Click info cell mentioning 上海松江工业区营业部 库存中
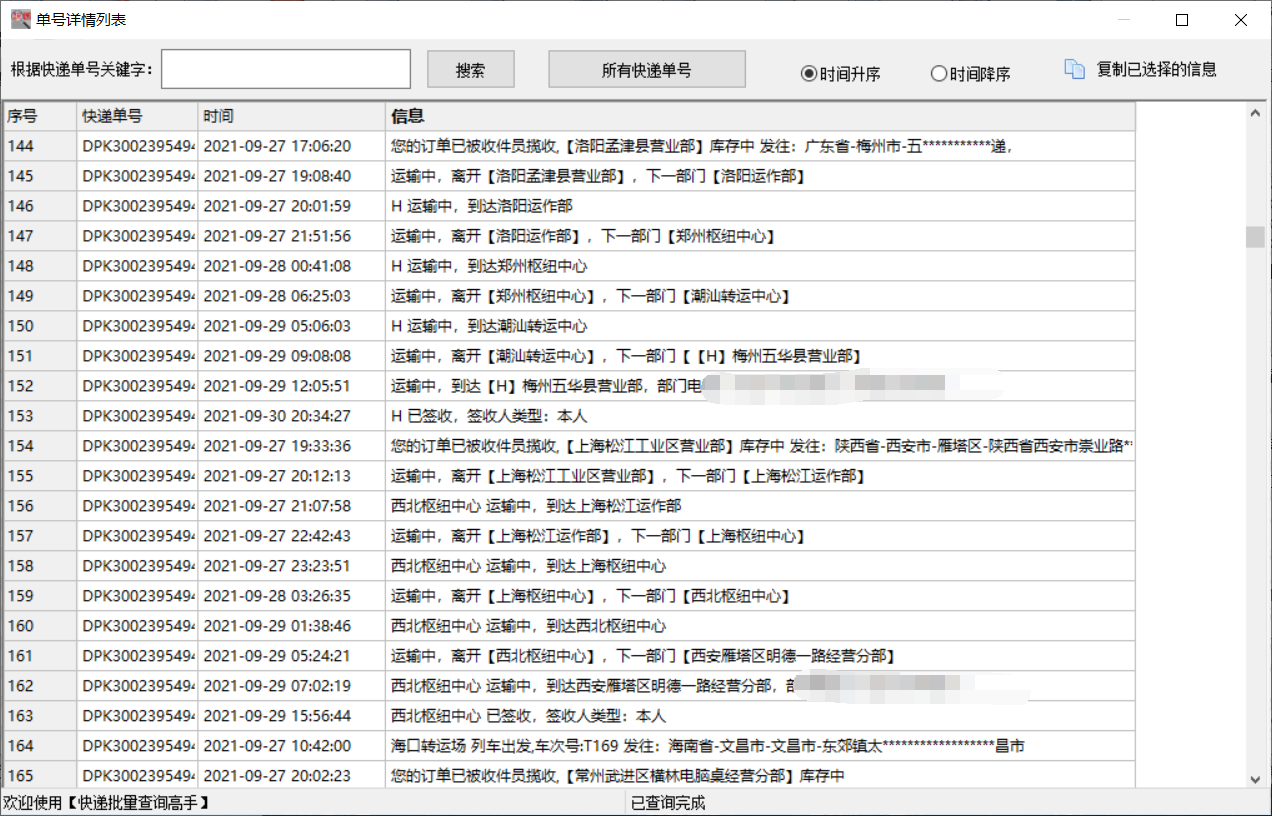Screen dimensions: 1272x816 [761, 446]
